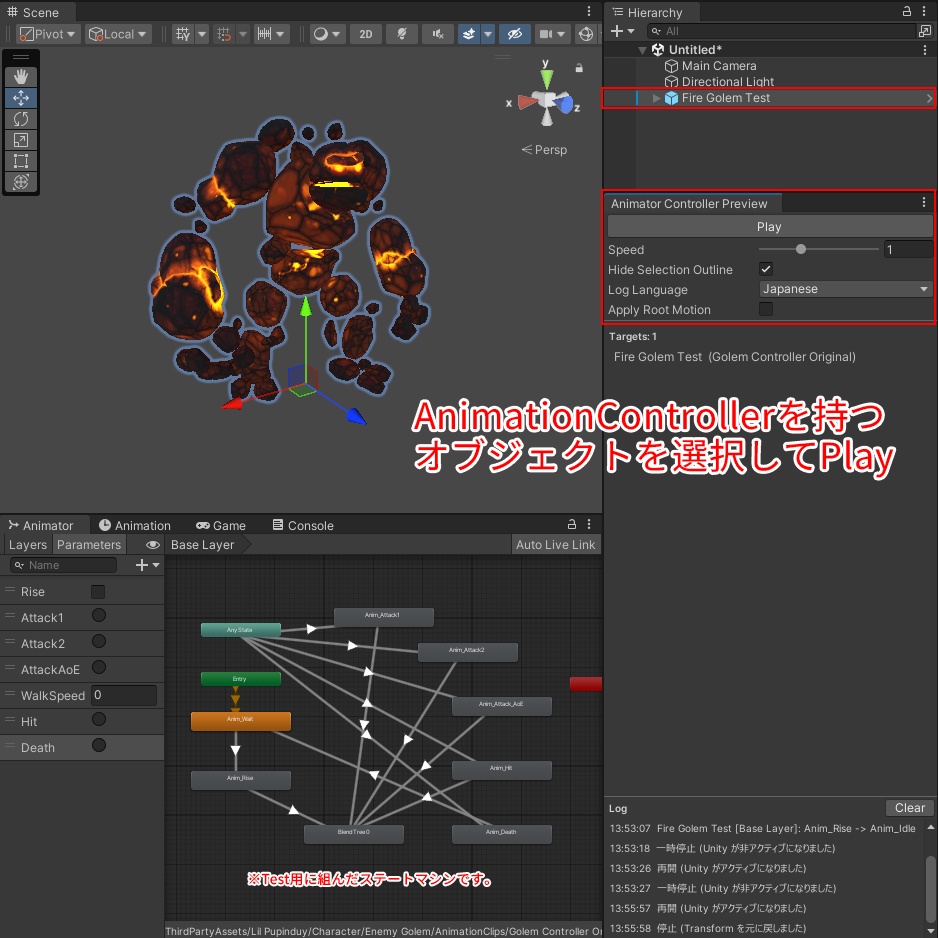Uncheck Hide Selection Outline
This screenshot has width=938, height=938.
766,269
